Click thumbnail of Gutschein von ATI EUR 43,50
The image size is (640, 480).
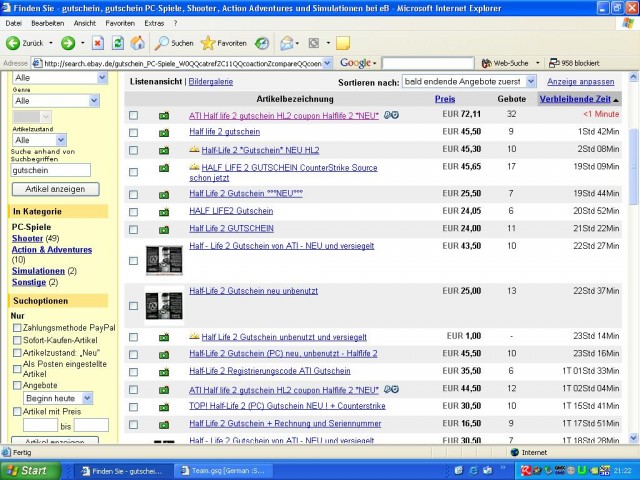point(164,260)
